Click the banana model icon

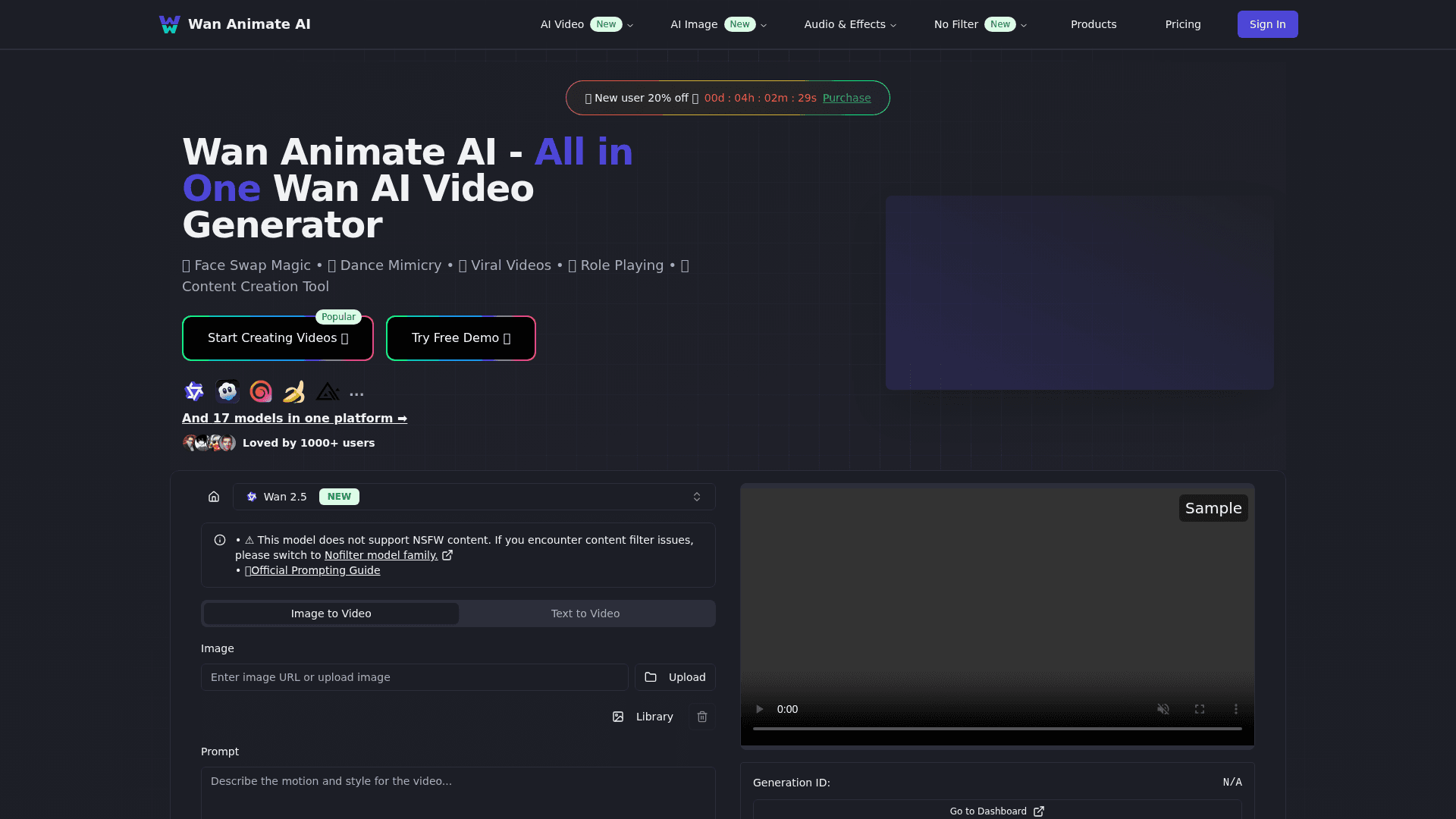294,391
